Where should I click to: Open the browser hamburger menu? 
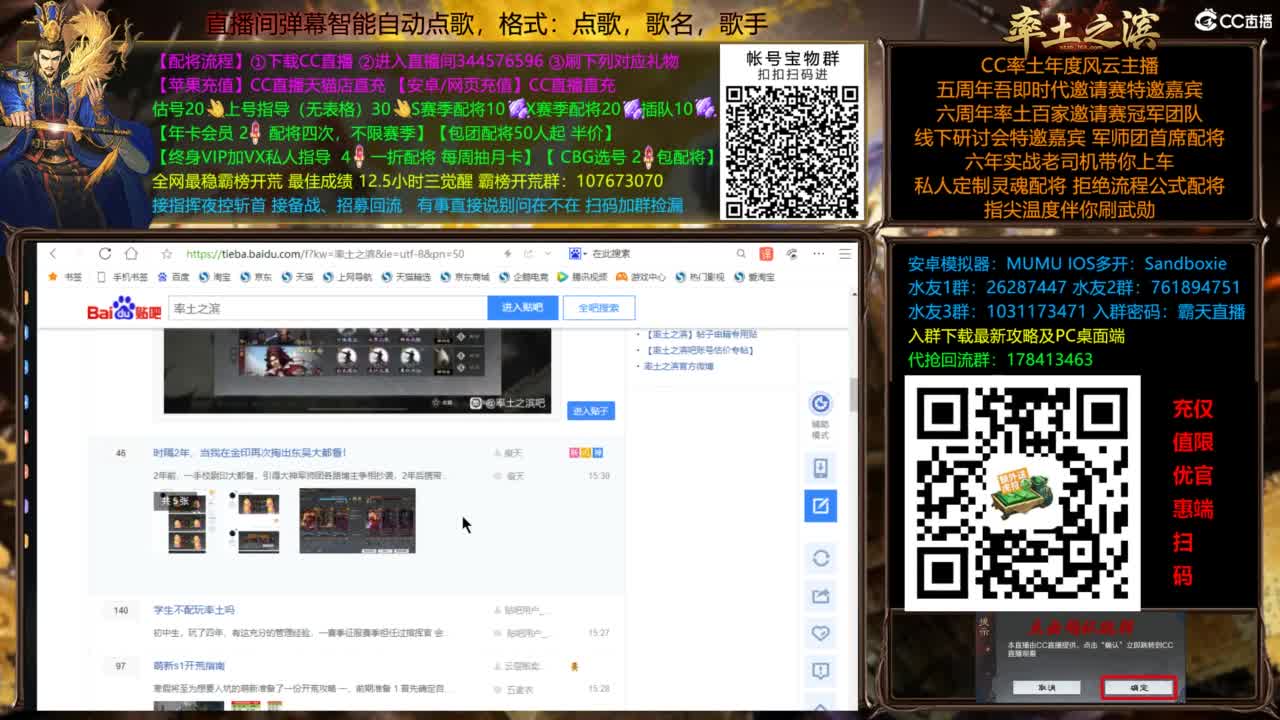(x=845, y=254)
